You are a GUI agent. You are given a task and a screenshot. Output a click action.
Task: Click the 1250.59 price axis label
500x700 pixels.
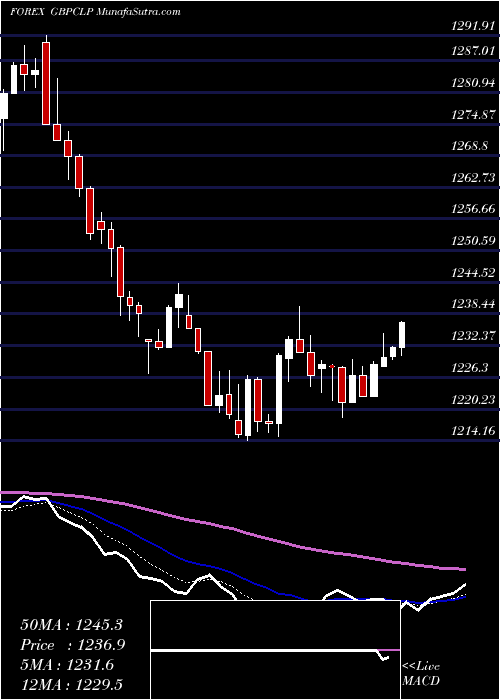click(x=473, y=241)
